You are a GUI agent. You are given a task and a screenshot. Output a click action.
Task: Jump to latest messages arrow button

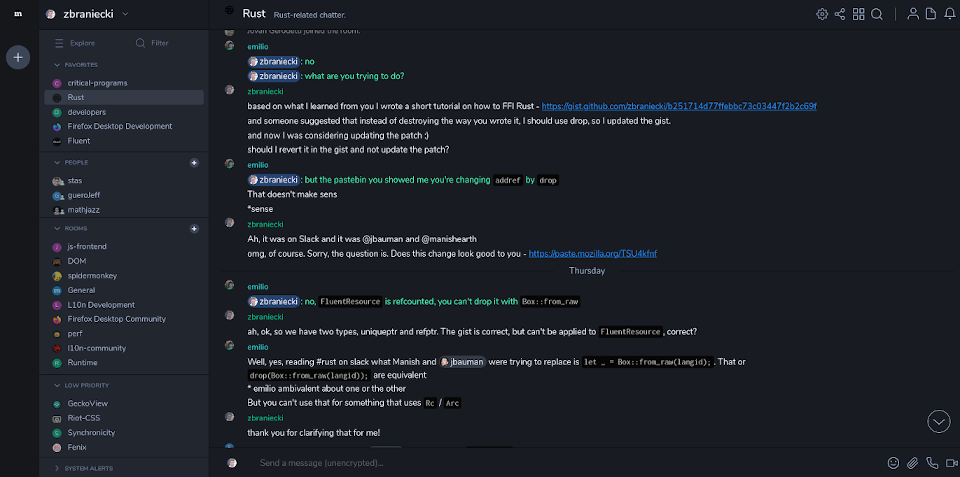click(938, 421)
